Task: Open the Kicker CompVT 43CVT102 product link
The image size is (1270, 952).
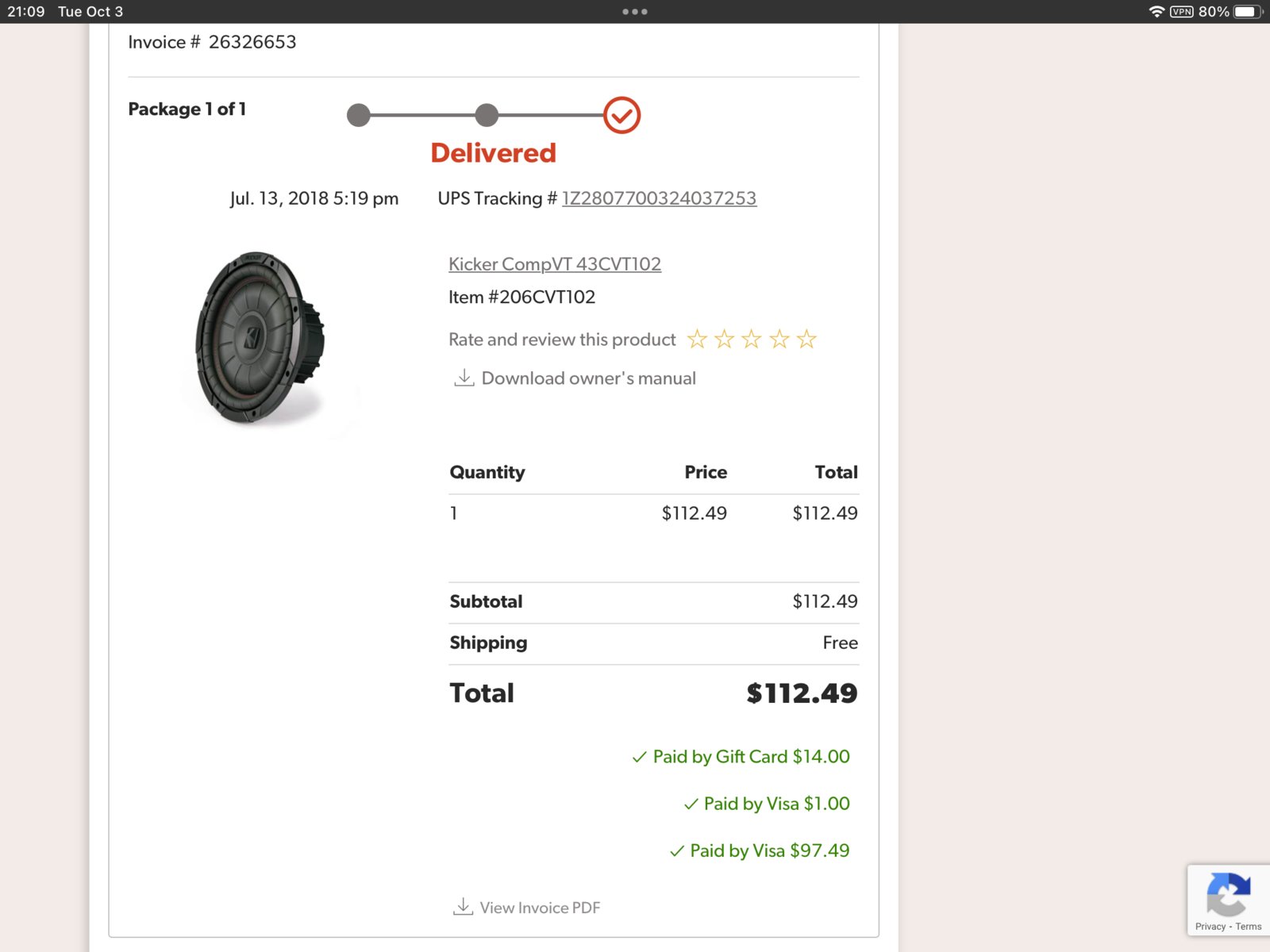Action: click(x=555, y=264)
